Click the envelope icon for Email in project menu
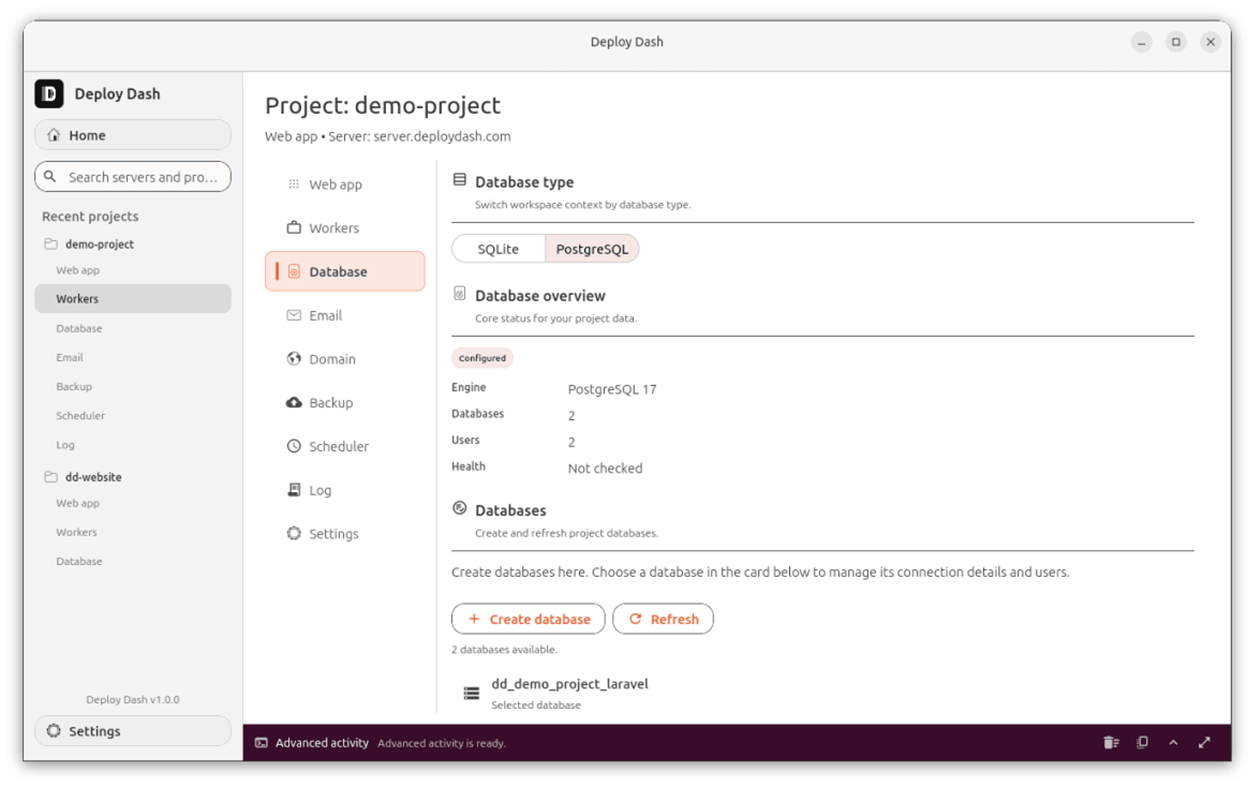The width and height of the screenshot is (1254, 787). pos(294,315)
